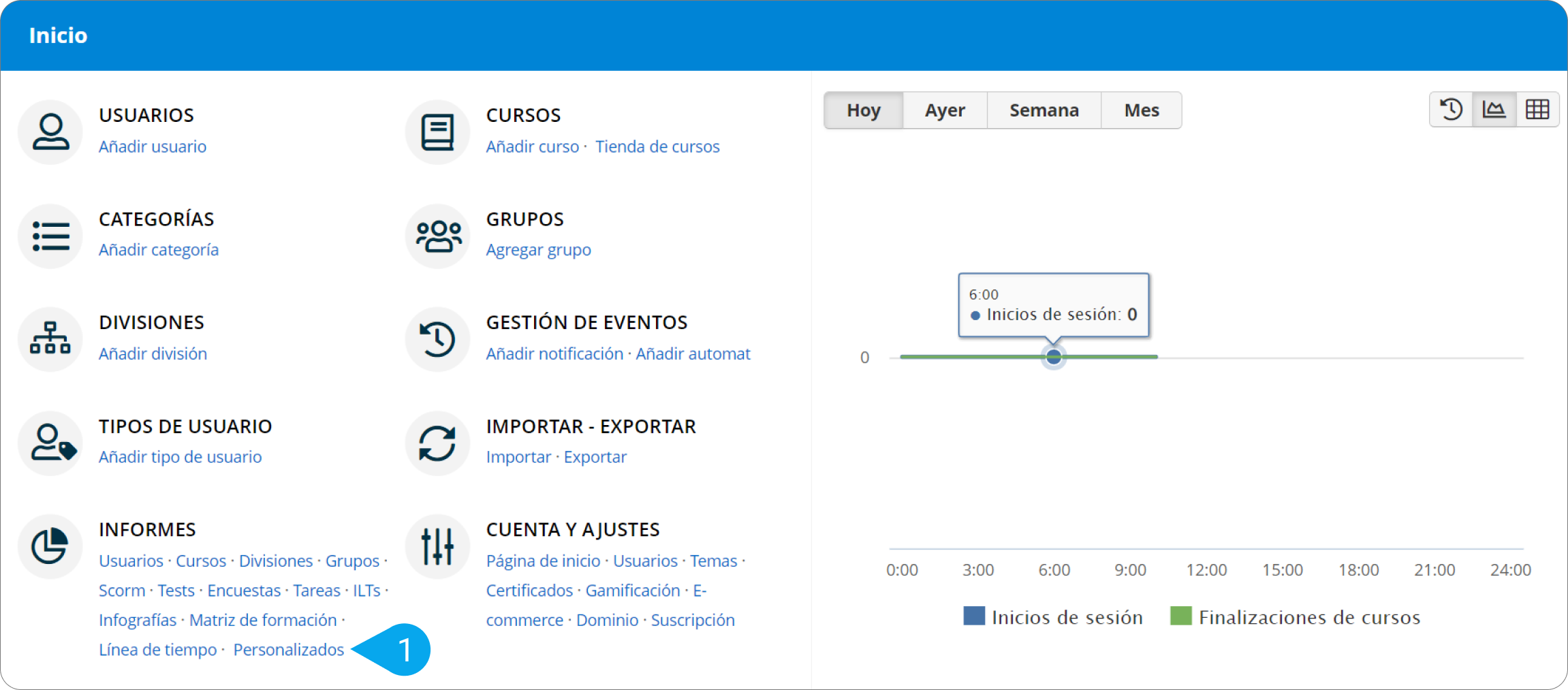Open the Cursos book icon
Screen dimensions: 1568x690
click(x=437, y=131)
